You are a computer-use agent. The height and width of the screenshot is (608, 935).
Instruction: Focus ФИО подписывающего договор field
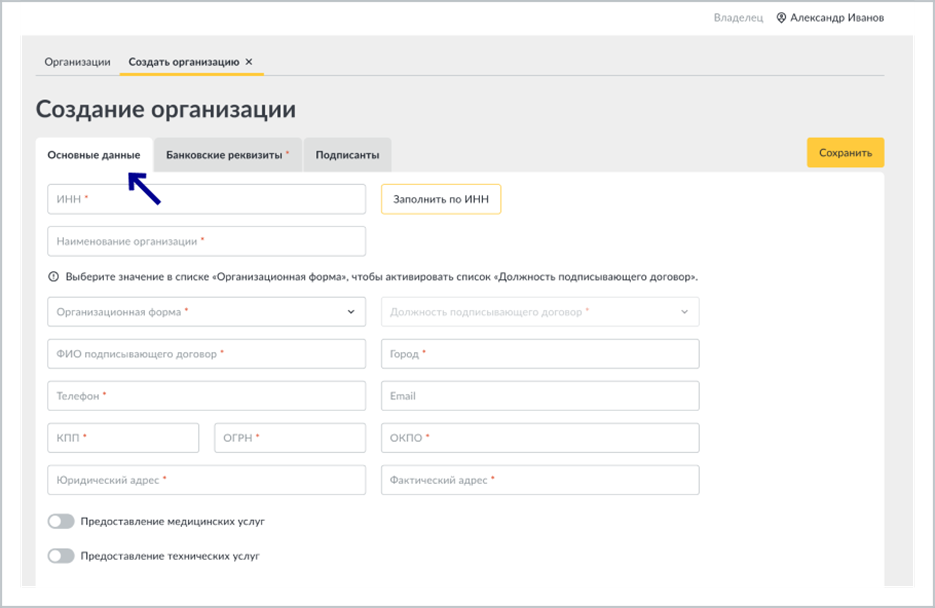pos(206,354)
